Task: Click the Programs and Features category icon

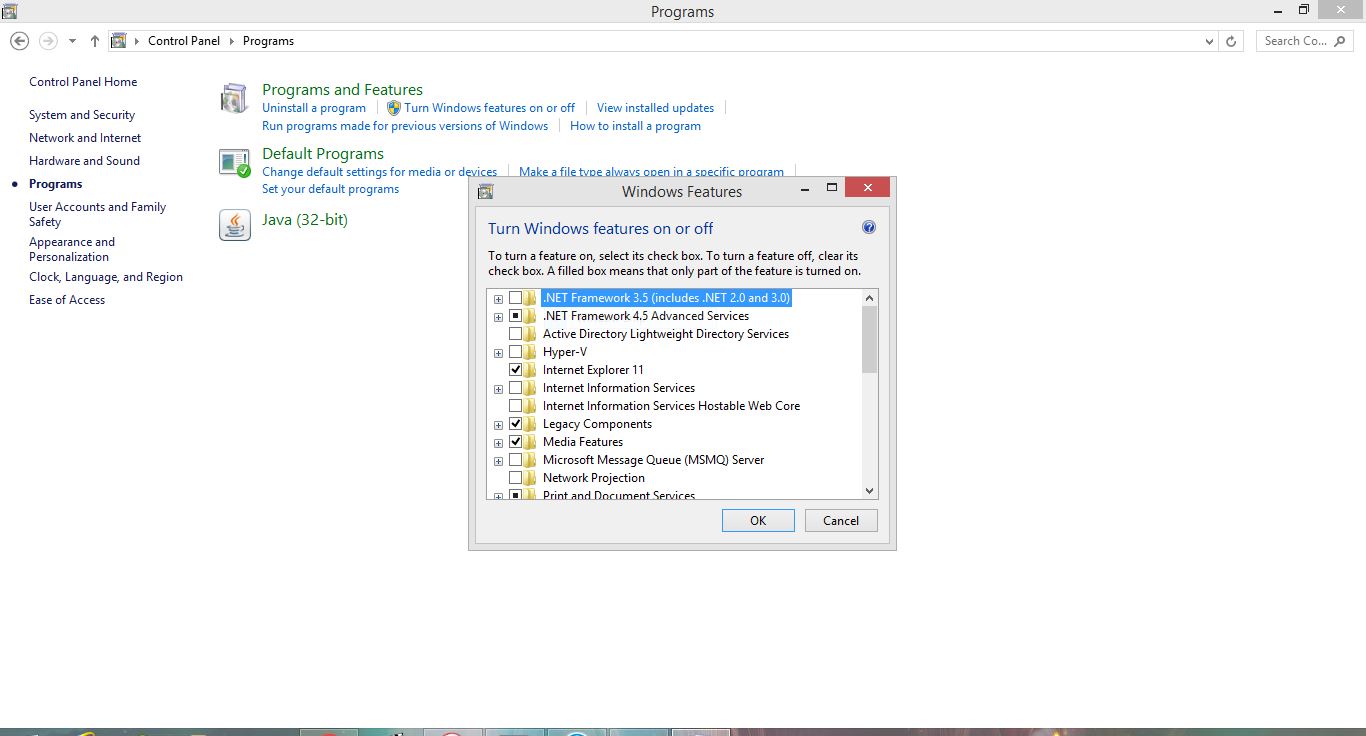Action: click(234, 98)
